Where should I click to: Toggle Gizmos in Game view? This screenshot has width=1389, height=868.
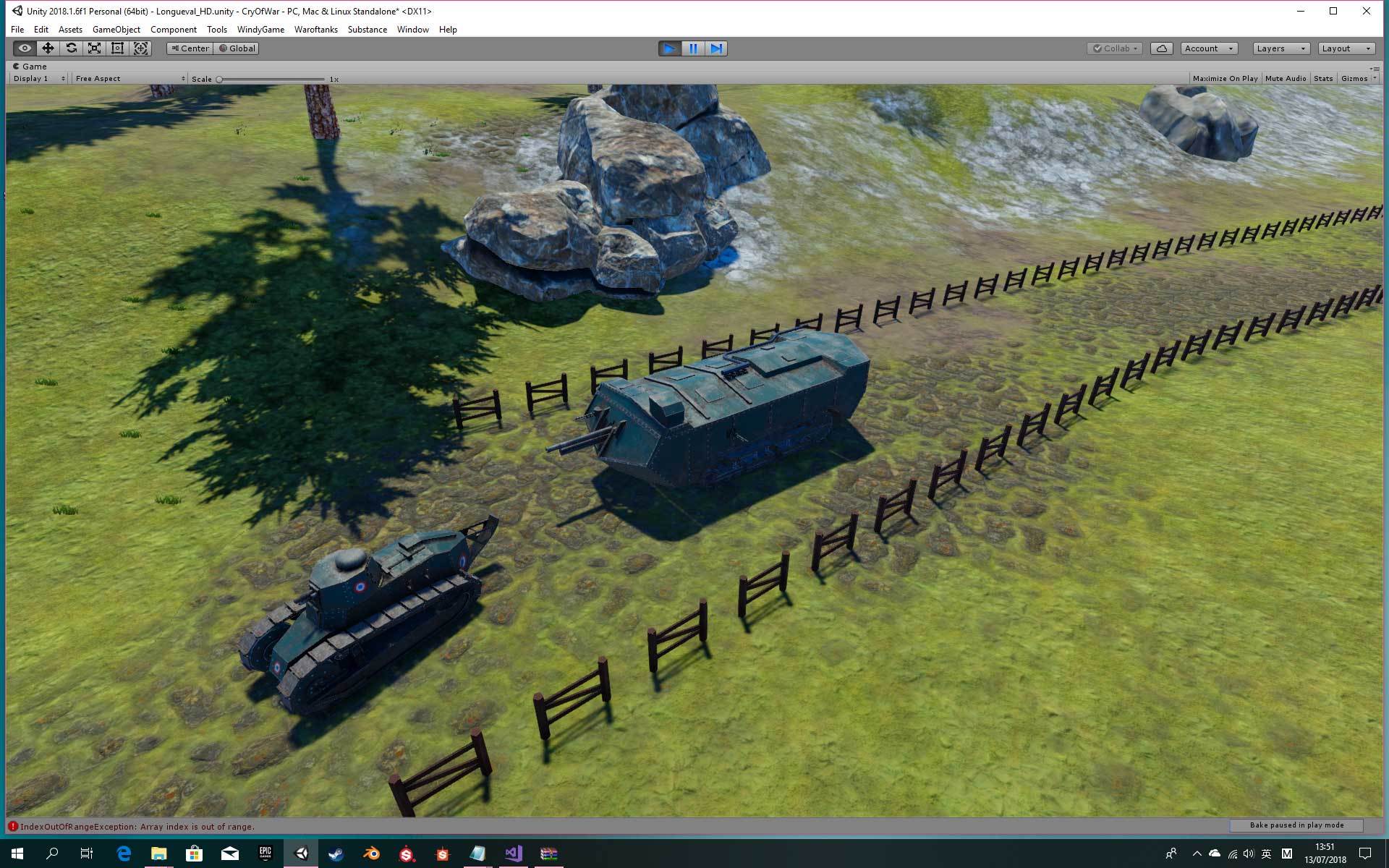(1354, 78)
